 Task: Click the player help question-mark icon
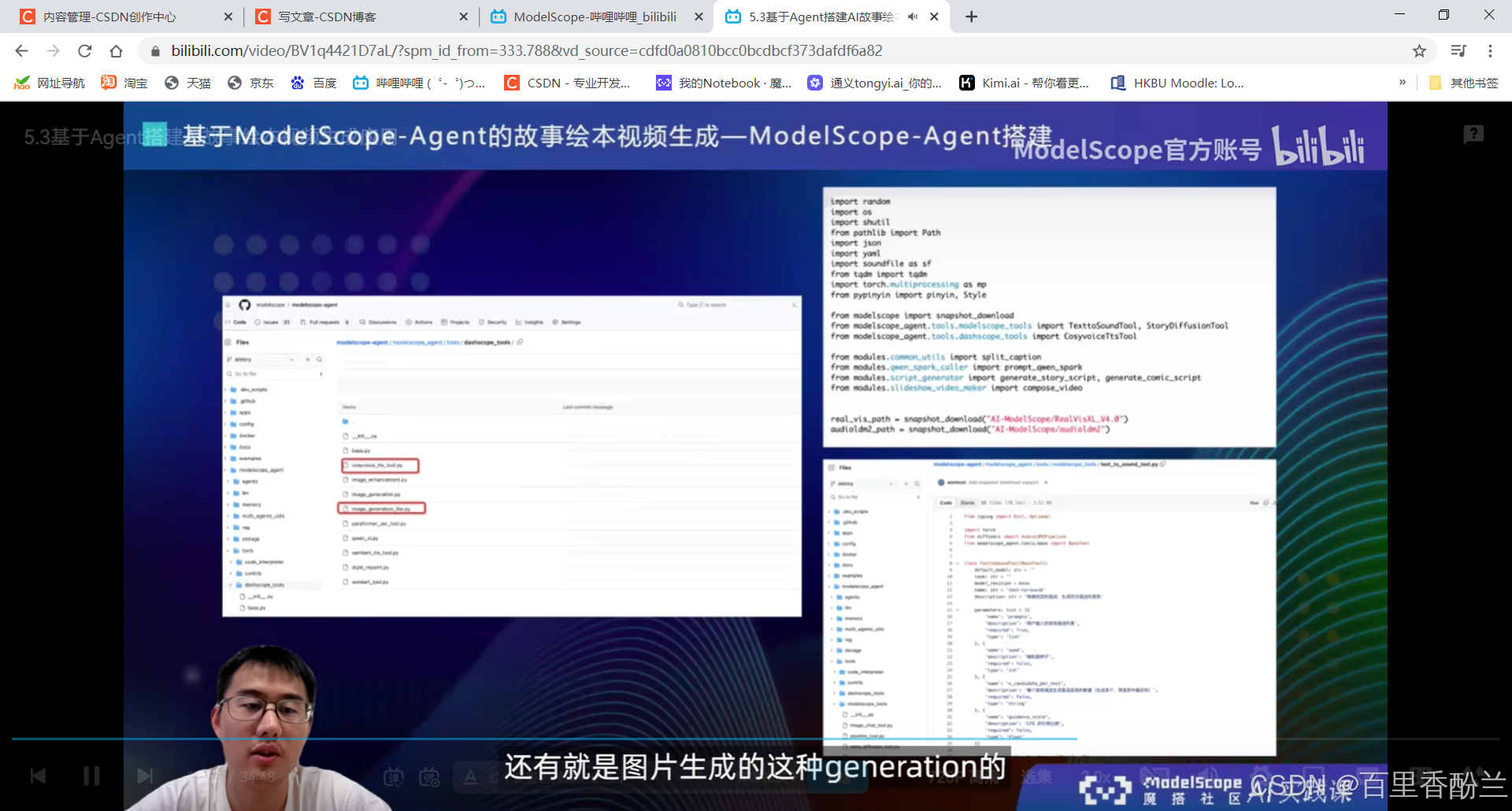(x=1473, y=135)
